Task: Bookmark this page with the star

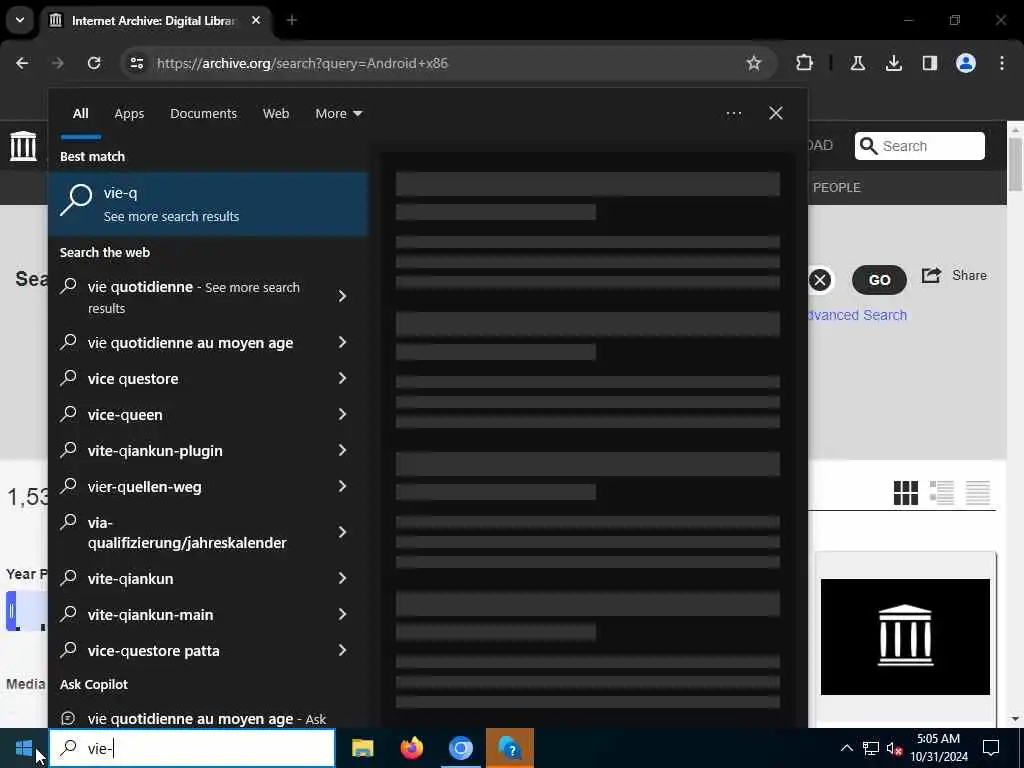Action: click(x=754, y=63)
